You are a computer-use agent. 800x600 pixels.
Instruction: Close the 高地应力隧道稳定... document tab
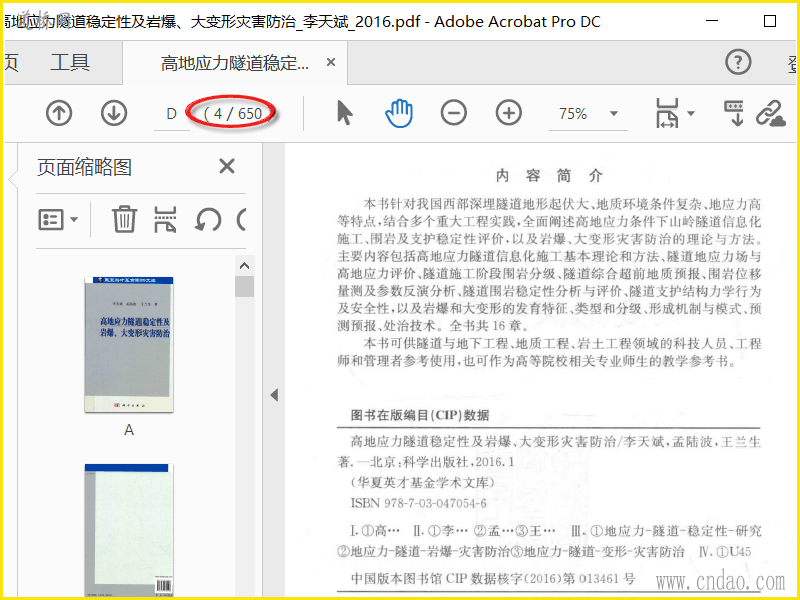point(331,62)
